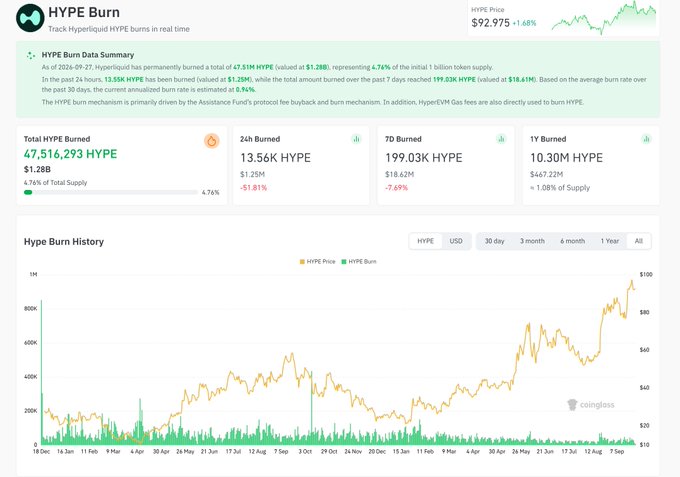Click the 3 Oct axis label
The height and width of the screenshot is (477, 680).
(305, 451)
